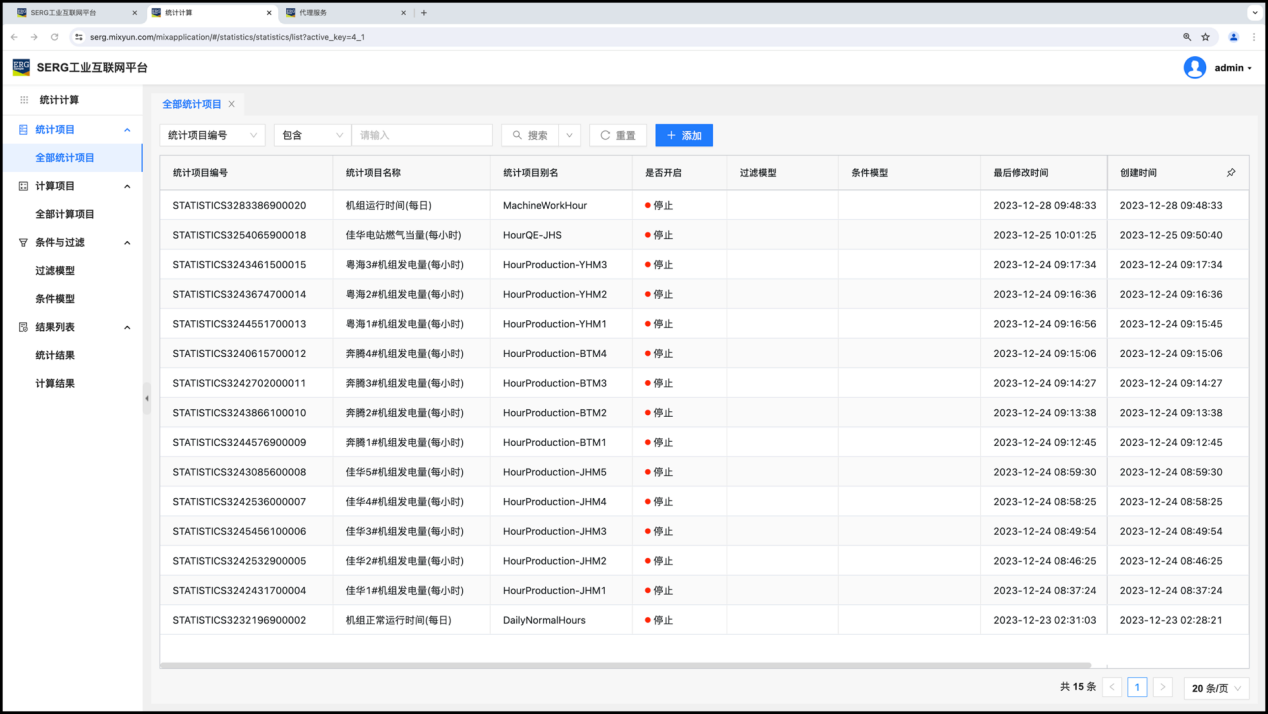This screenshot has width=1268, height=714.
Task: Go to 统计结果 in the sidebar
Action: click(55, 355)
